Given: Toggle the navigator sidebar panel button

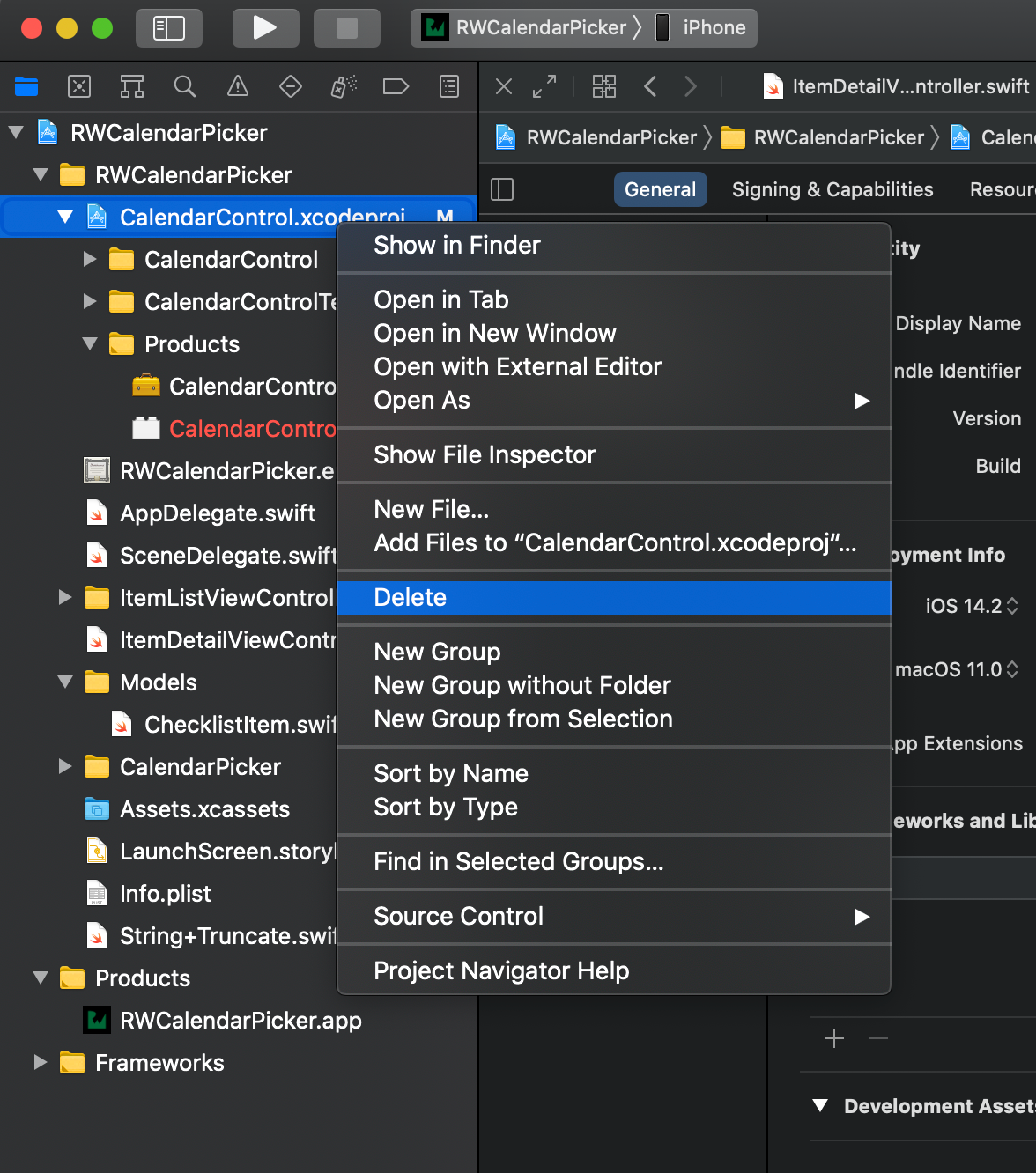Looking at the screenshot, I should pyautogui.click(x=169, y=28).
